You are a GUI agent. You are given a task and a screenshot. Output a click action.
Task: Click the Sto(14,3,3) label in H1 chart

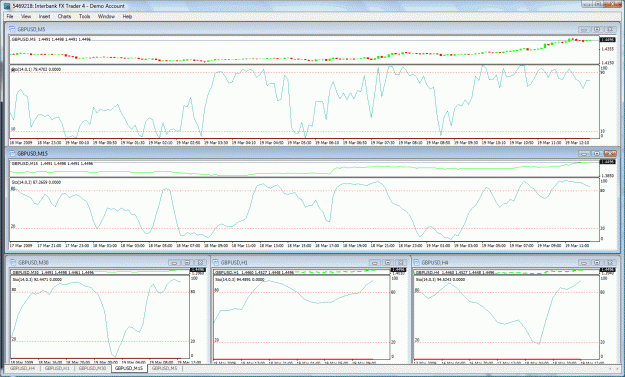click(240, 279)
